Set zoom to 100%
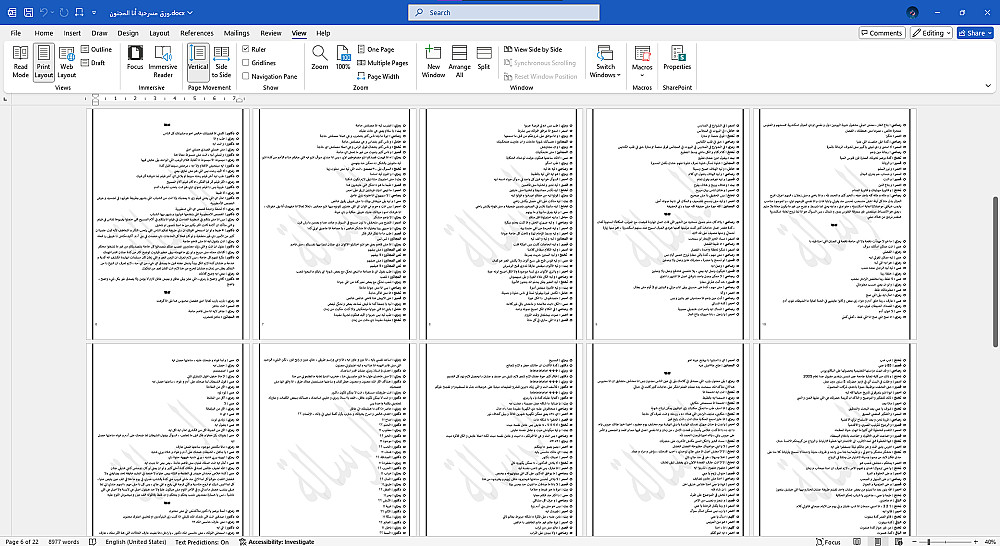 pos(343,58)
